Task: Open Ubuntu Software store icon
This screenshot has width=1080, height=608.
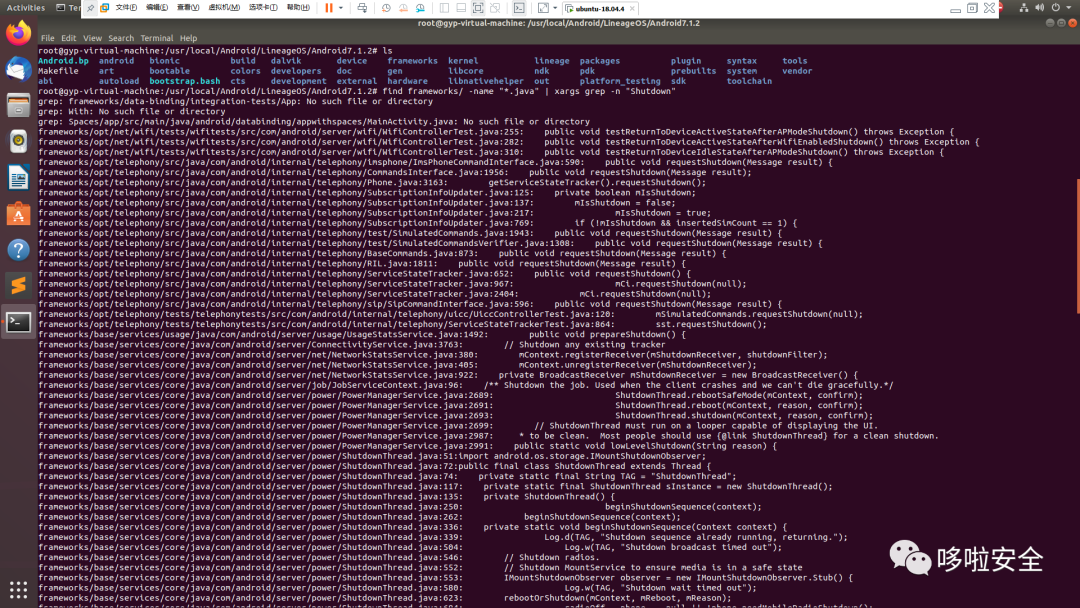Action: click(19, 213)
